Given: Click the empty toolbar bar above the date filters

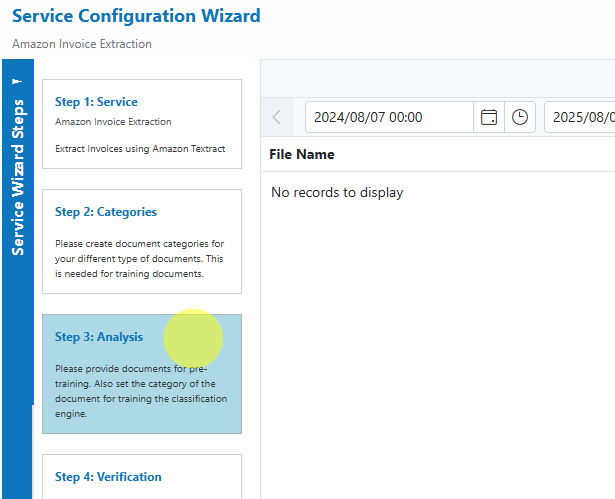Looking at the screenshot, I should [438, 79].
